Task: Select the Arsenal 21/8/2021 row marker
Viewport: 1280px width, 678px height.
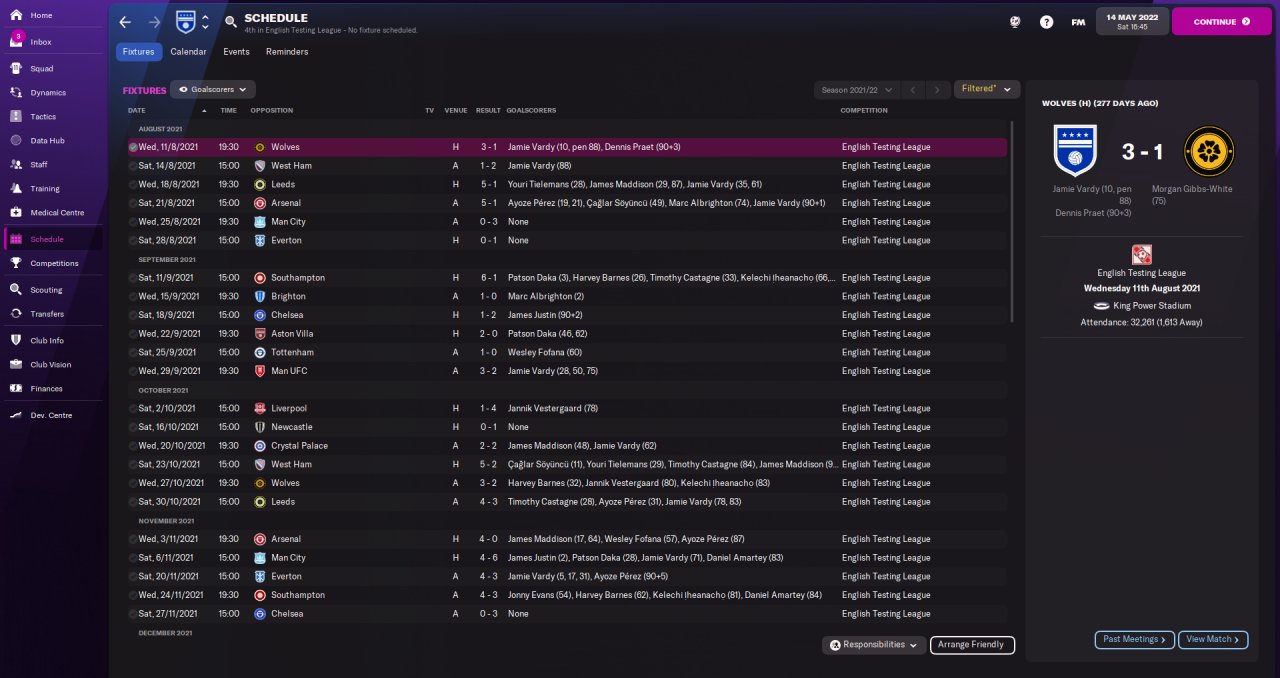Action: (133, 203)
